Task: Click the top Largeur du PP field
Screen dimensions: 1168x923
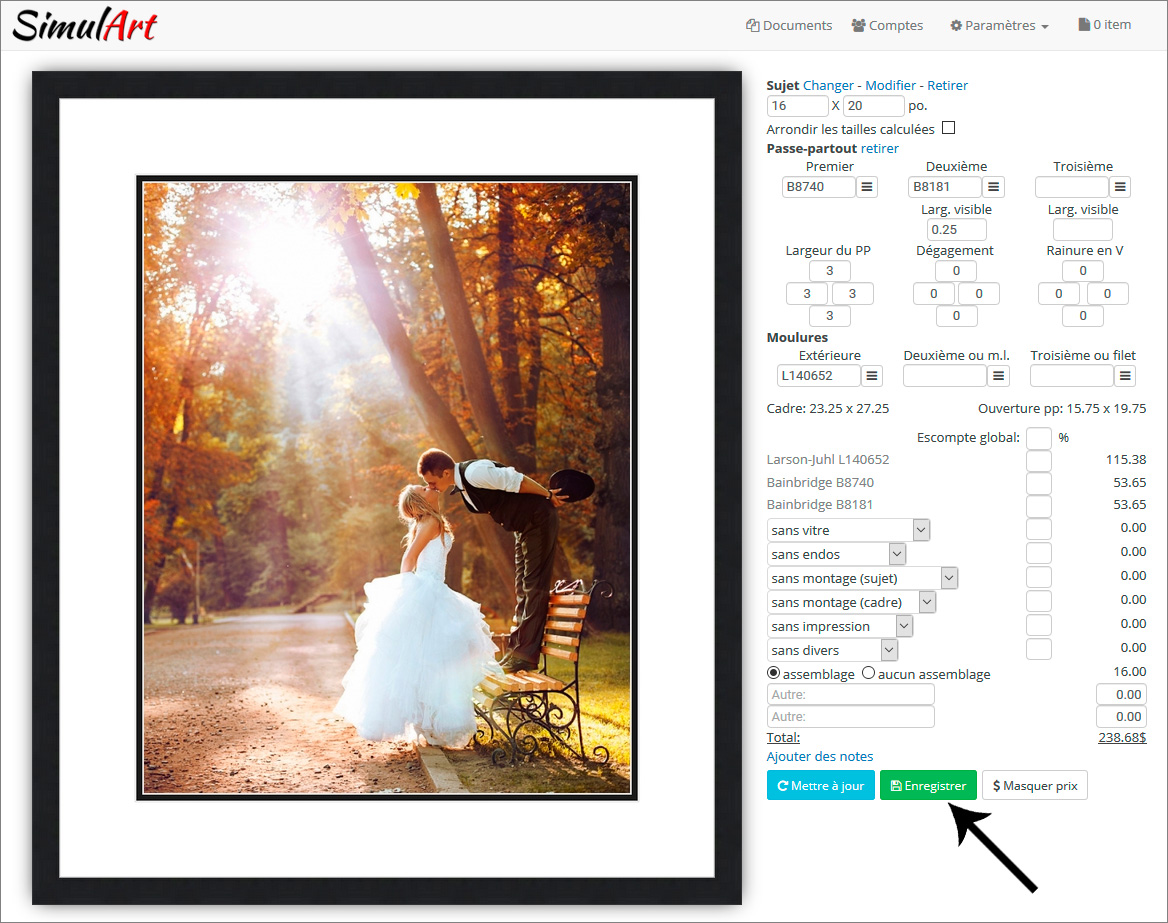Action: [x=830, y=271]
